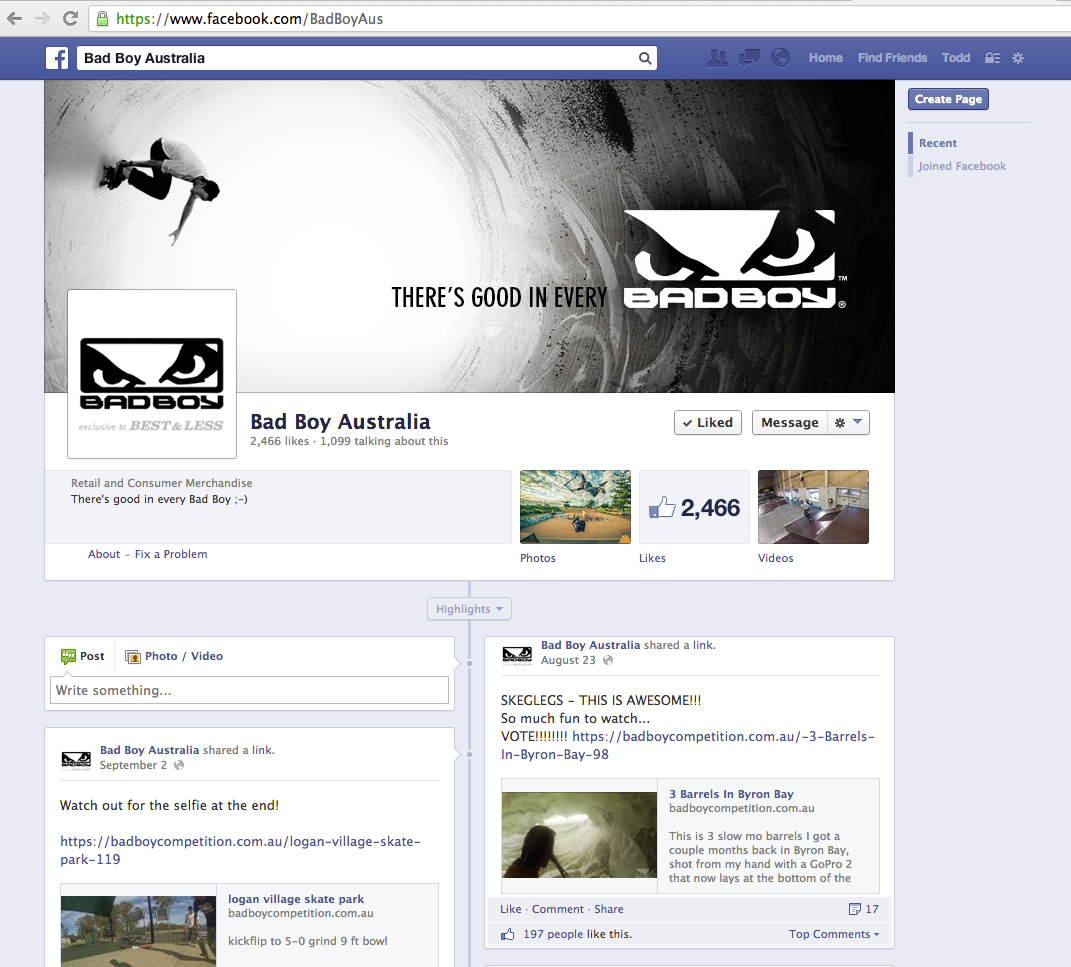Click public globe icon beside August 23
This screenshot has height=967, width=1071.
click(608, 660)
